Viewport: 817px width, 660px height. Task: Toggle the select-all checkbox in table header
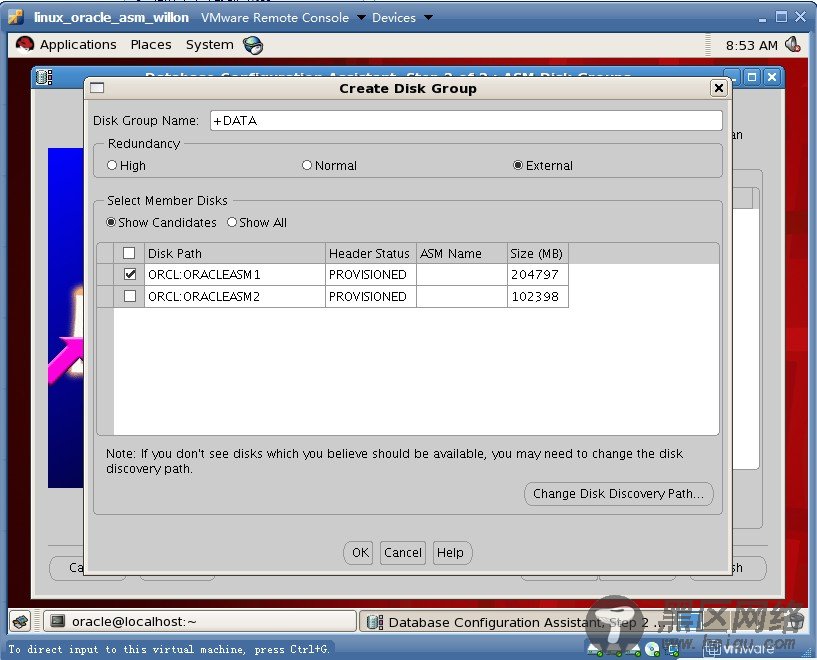coord(129,253)
